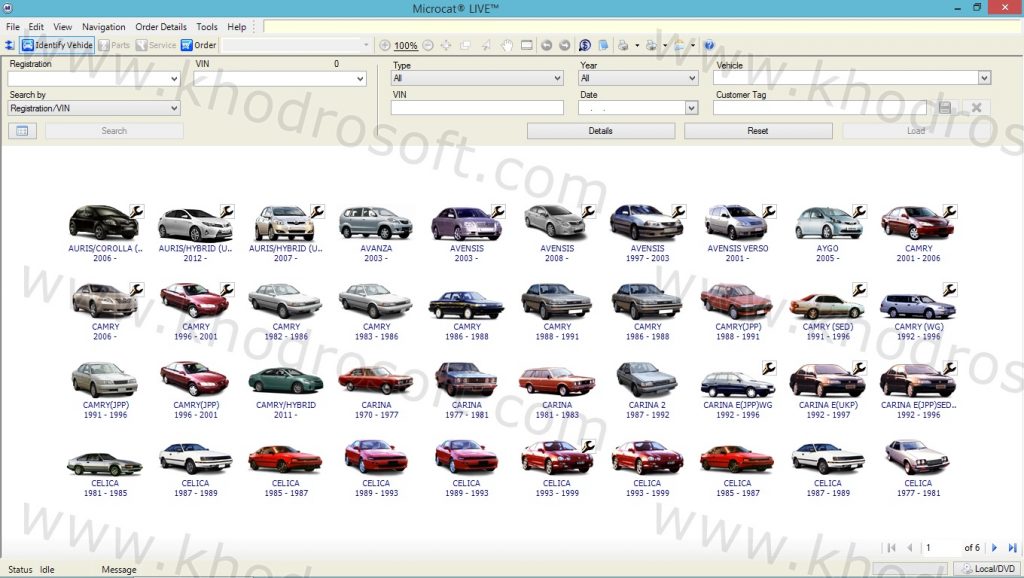This screenshot has height=578, width=1024.
Task: Click the back navigation arrow icon
Action: (x=547, y=45)
